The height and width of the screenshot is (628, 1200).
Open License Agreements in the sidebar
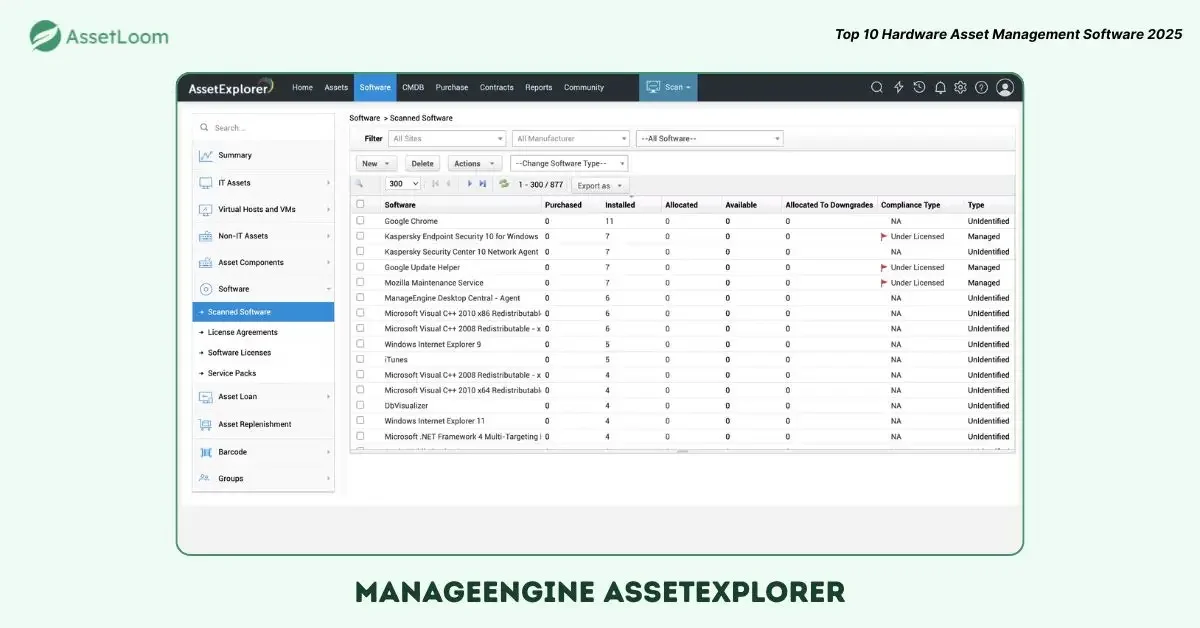pos(243,332)
